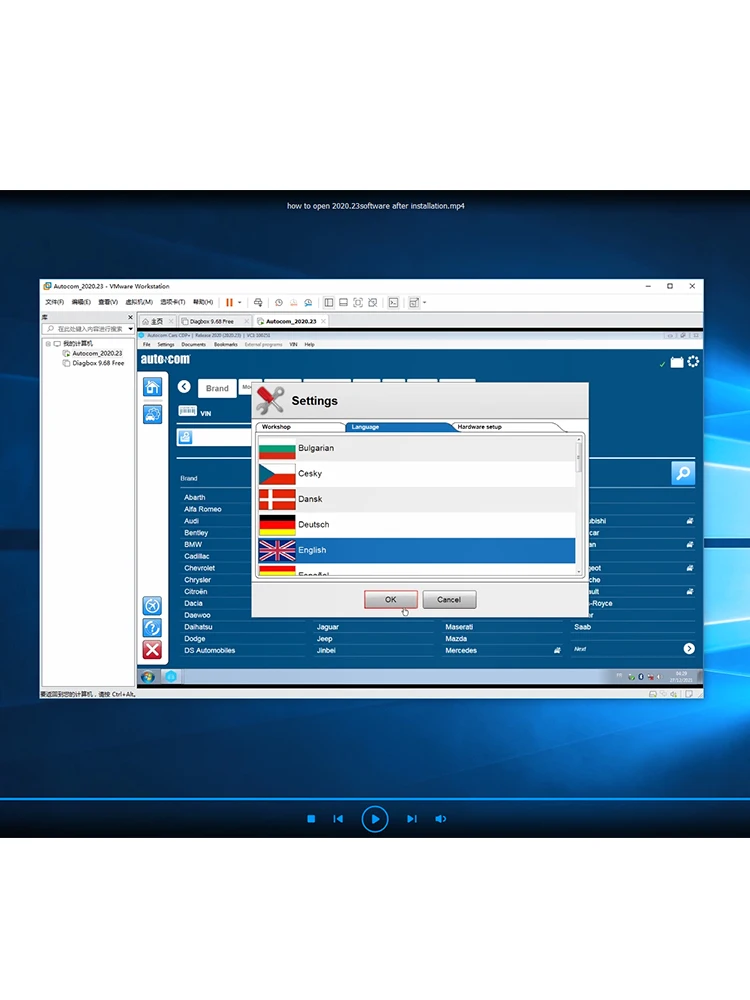Click the blue taskbar app icon in VM
The width and height of the screenshot is (750, 1000).
pos(171,677)
